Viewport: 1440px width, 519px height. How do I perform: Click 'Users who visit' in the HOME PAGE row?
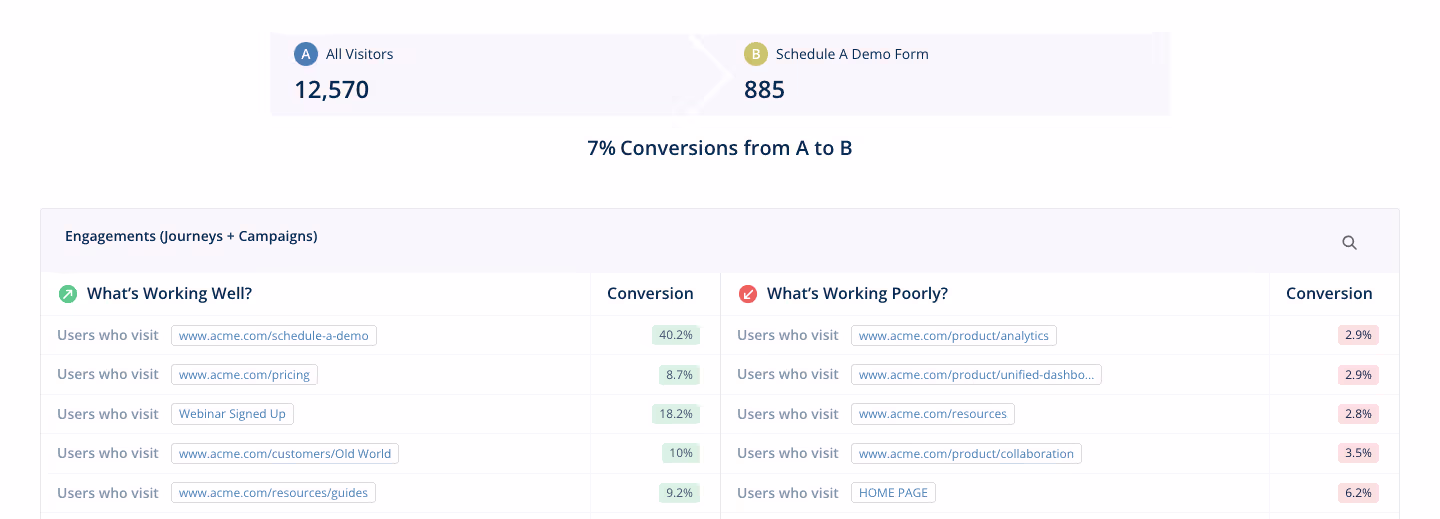pyautogui.click(x=788, y=492)
